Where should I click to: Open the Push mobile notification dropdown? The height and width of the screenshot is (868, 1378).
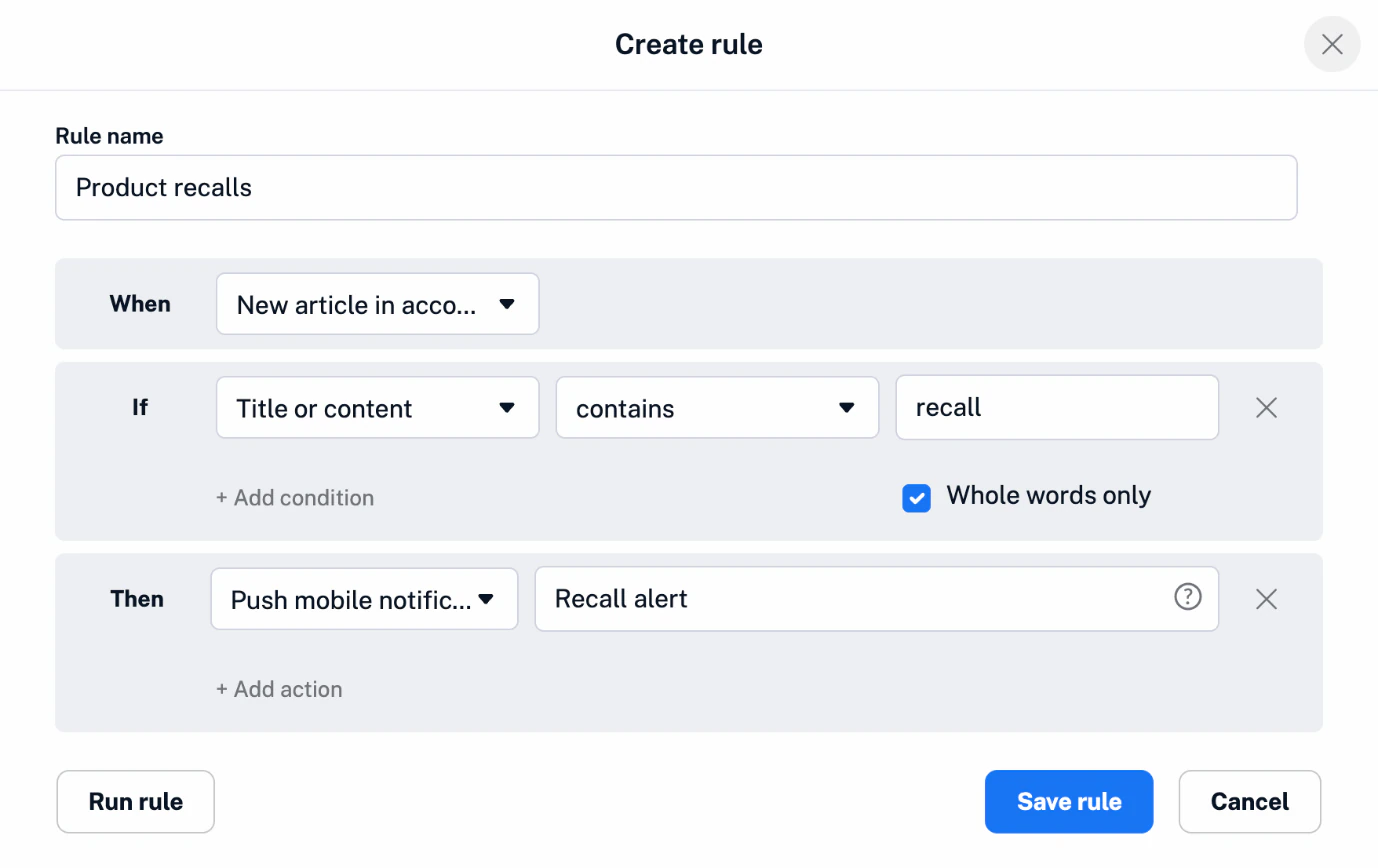point(364,599)
